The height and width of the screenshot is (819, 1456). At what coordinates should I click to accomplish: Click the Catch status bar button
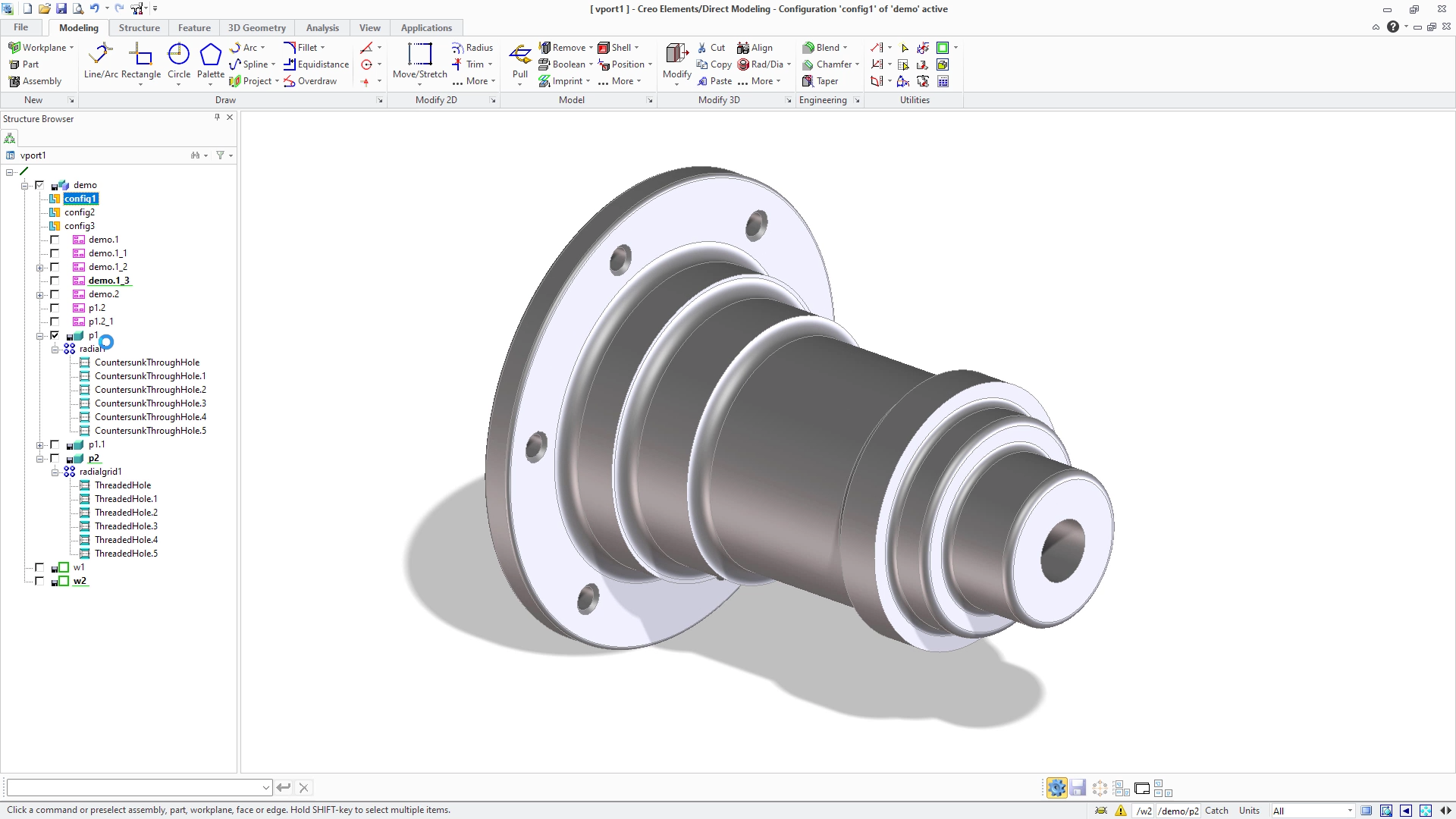click(x=1216, y=811)
